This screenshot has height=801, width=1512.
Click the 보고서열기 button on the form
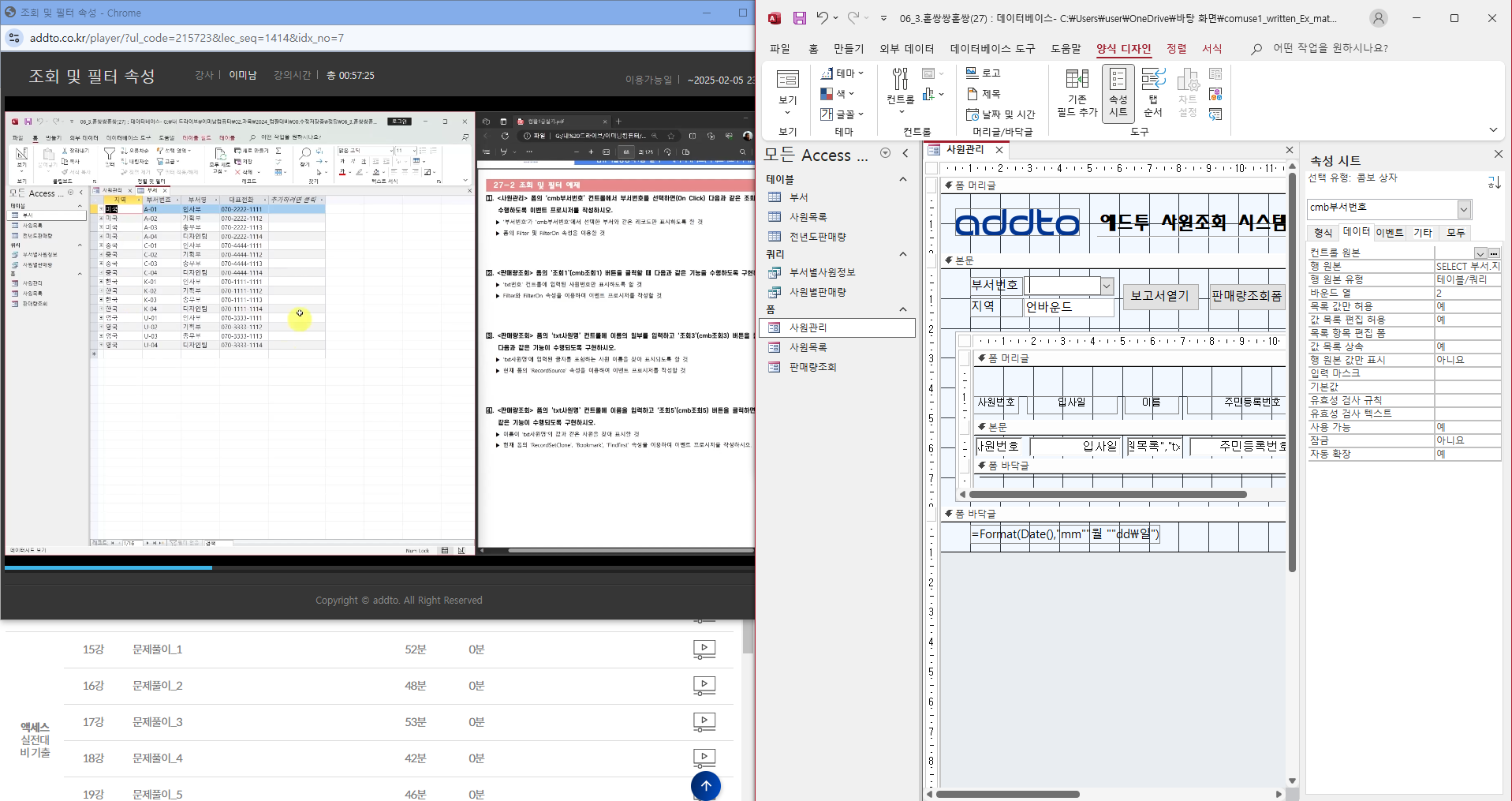click(x=1159, y=296)
